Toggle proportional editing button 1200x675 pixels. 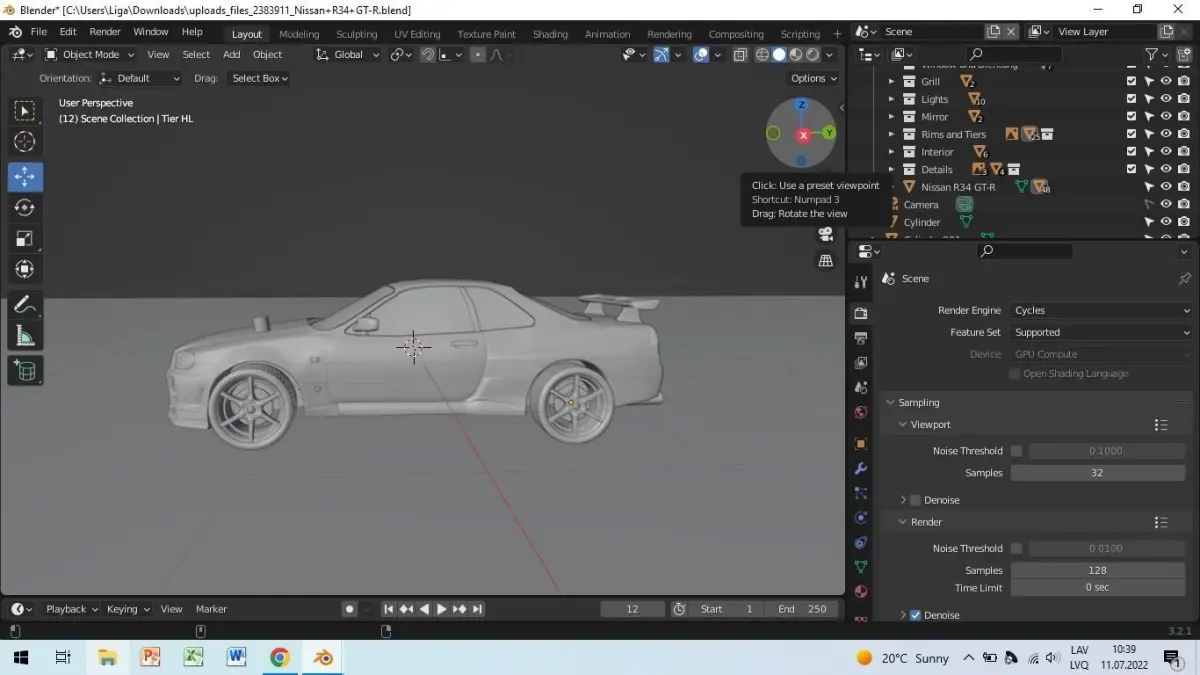pyautogui.click(x=479, y=55)
